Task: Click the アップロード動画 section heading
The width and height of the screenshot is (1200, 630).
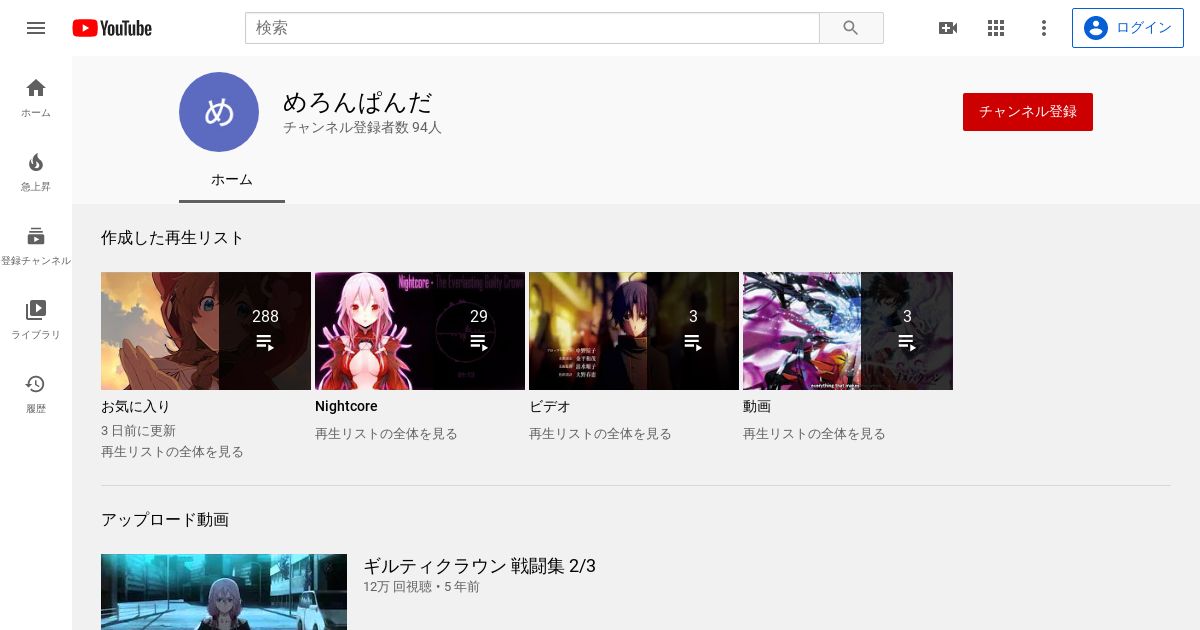Action: coord(165,520)
